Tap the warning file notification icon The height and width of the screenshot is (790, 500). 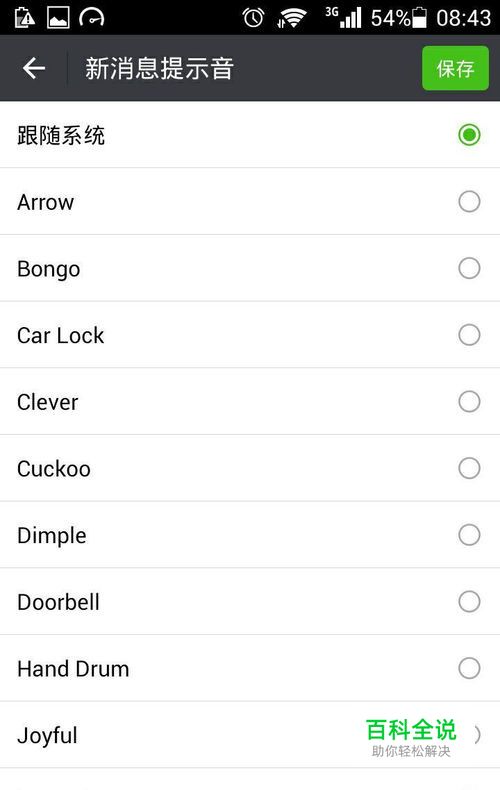24,18
